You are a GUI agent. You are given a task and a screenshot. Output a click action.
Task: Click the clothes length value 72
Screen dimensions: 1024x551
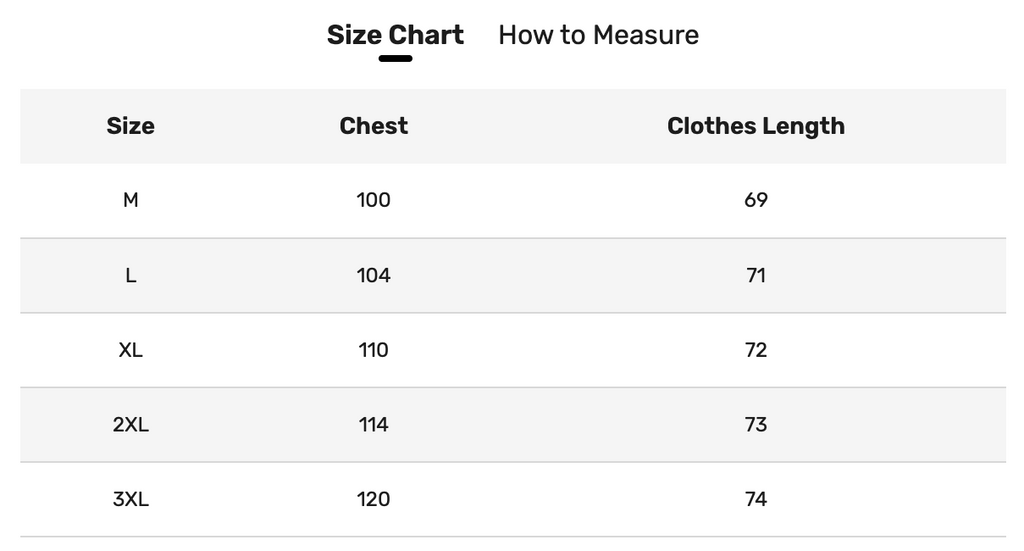tap(756, 350)
